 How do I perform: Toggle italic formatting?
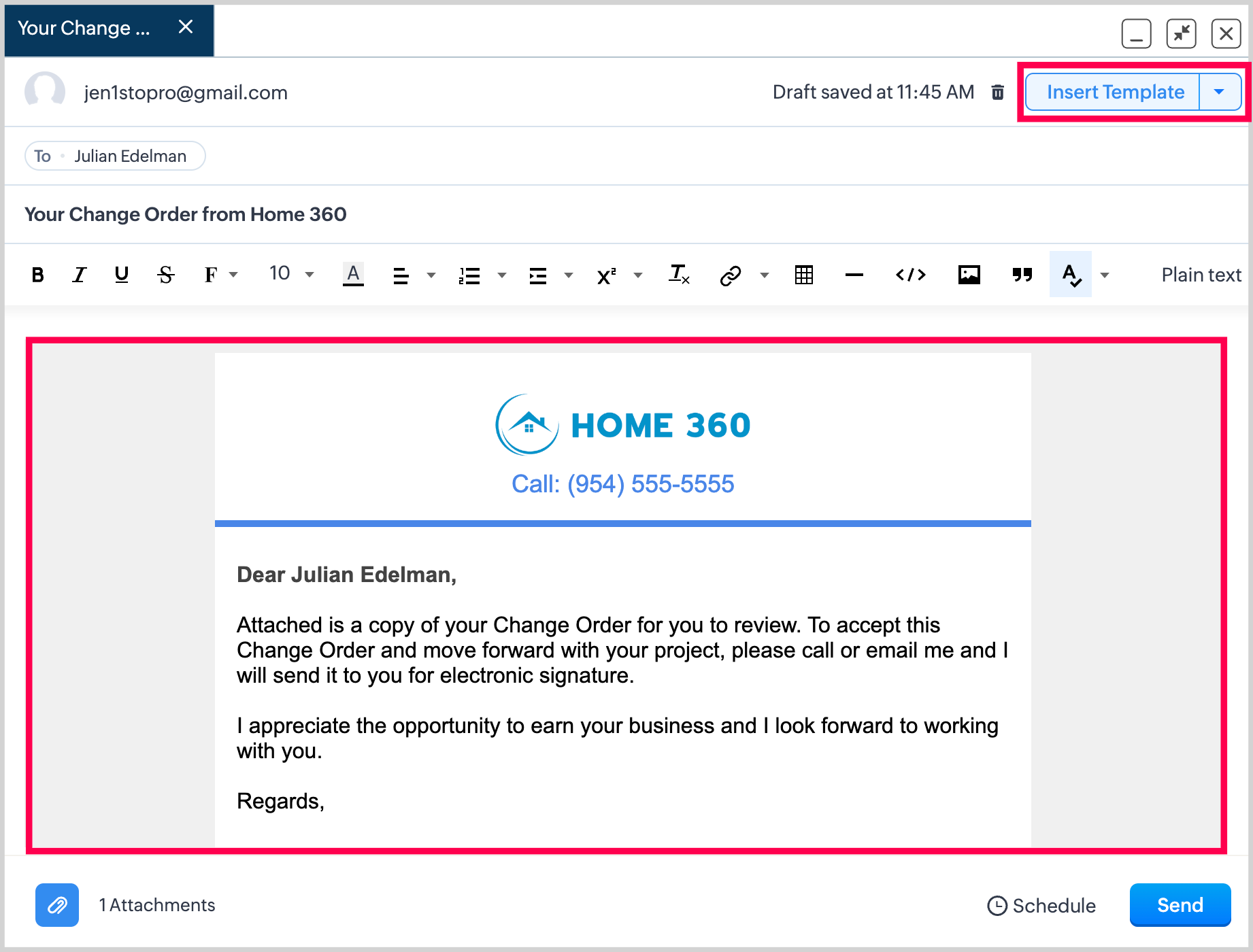[x=80, y=275]
